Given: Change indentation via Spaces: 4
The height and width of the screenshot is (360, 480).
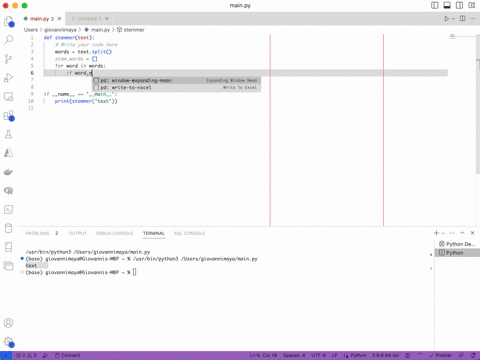Looking at the screenshot, I should [294, 355].
